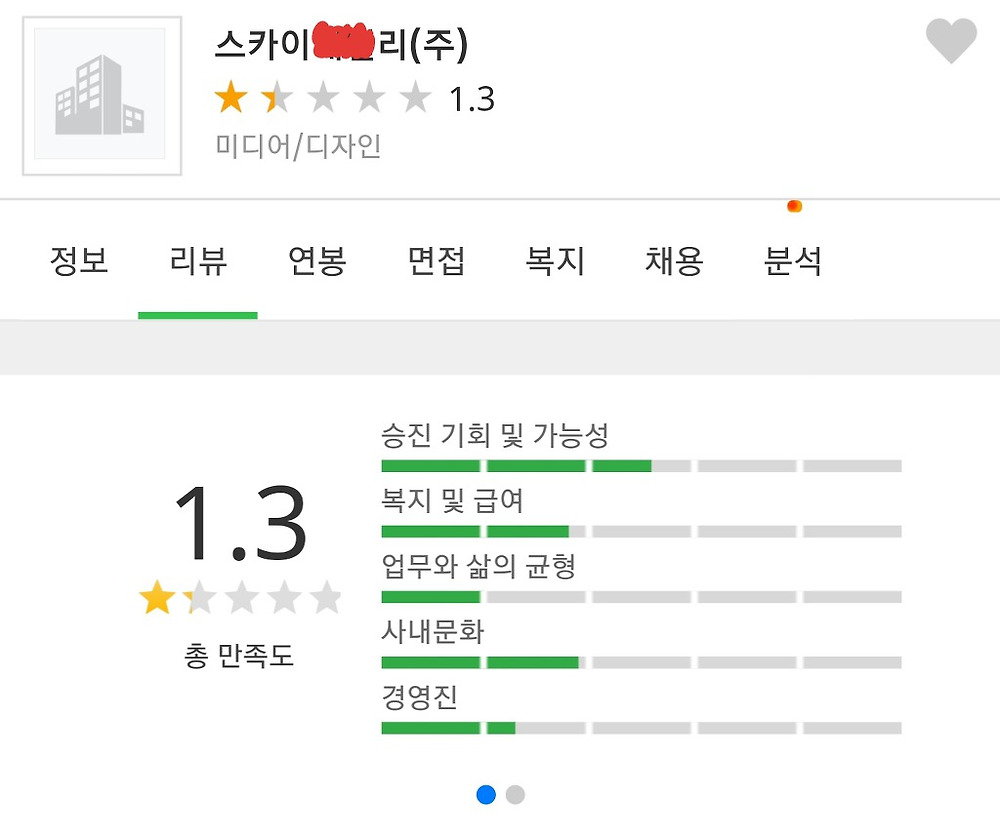The height and width of the screenshot is (836, 1000).
Task: Click the 경영진 rating bar
Action: click(x=641, y=728)
